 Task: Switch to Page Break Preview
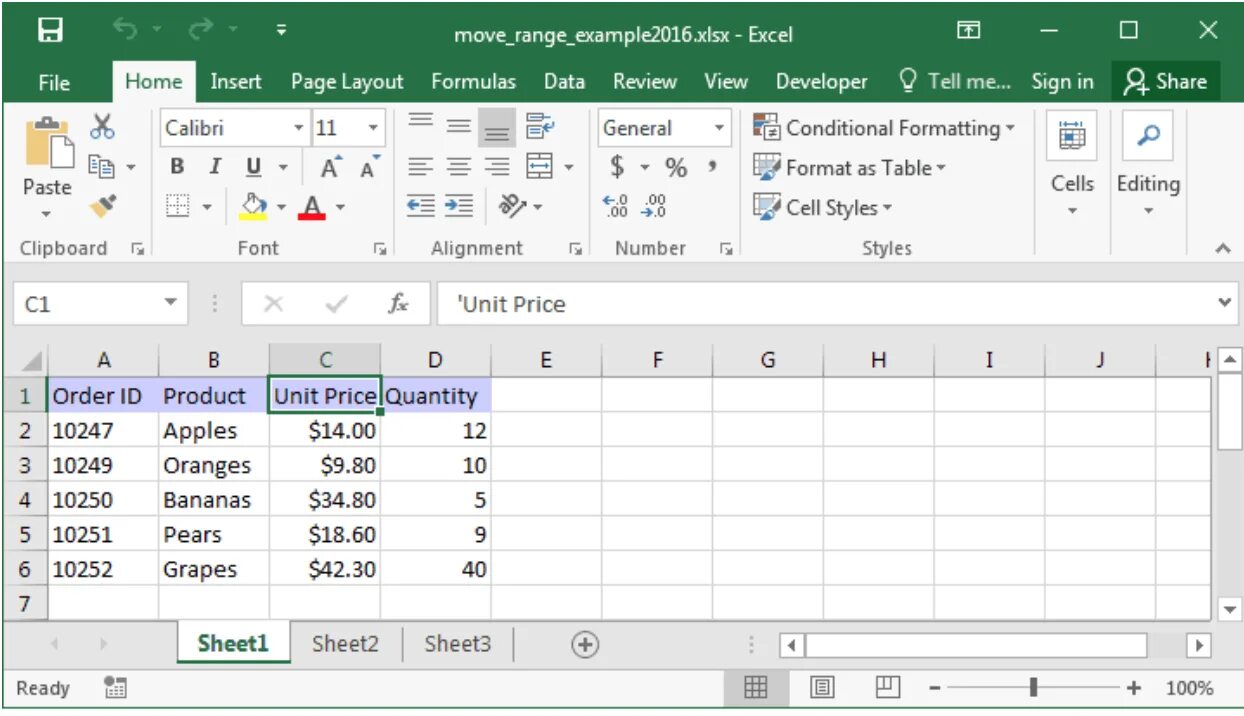(887, 687)
